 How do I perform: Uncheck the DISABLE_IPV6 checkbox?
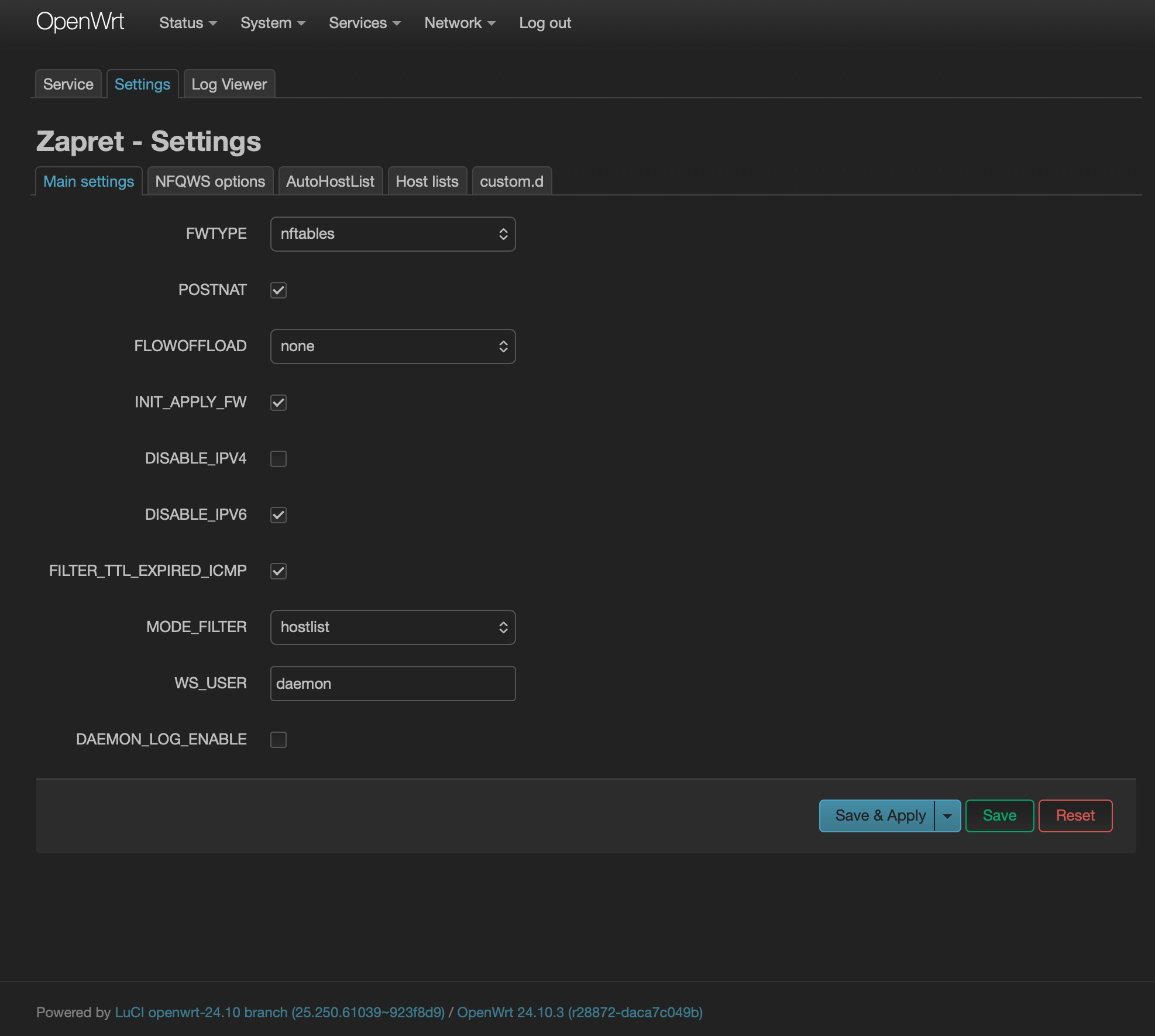point(279,515)
